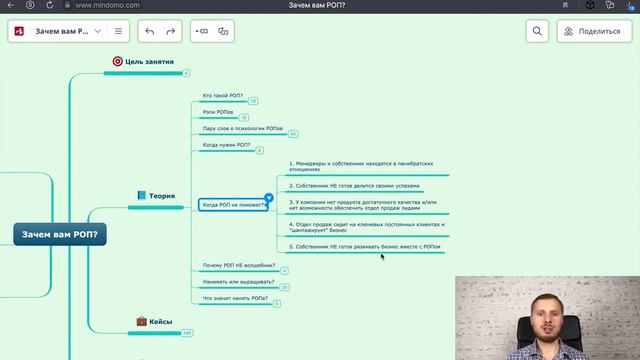Expand the психологии РОПов counter badge

[293, 134]
